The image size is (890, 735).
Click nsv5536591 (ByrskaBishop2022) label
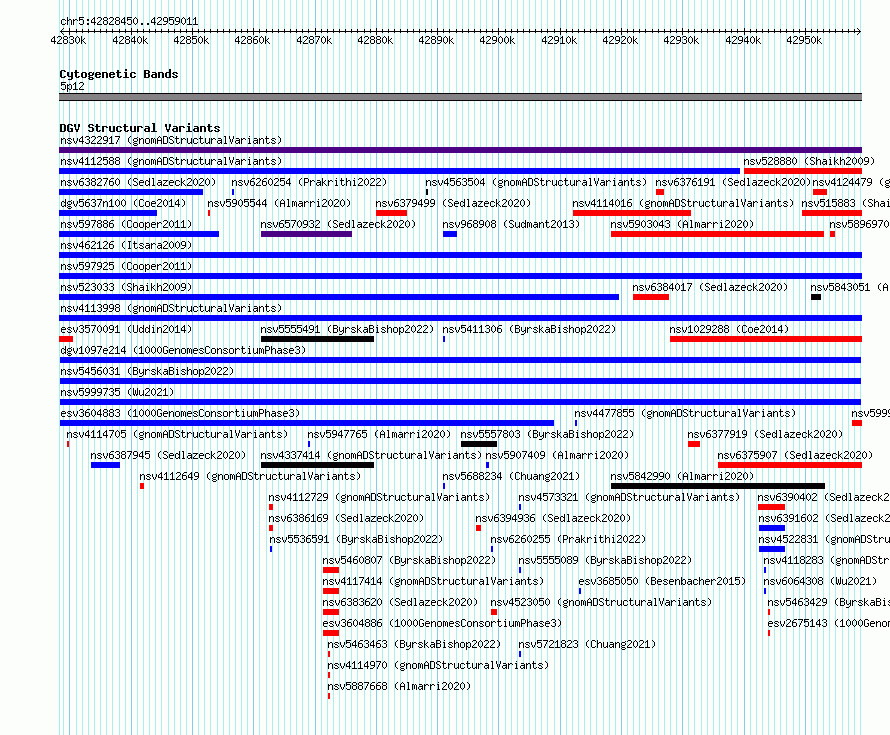355,539
